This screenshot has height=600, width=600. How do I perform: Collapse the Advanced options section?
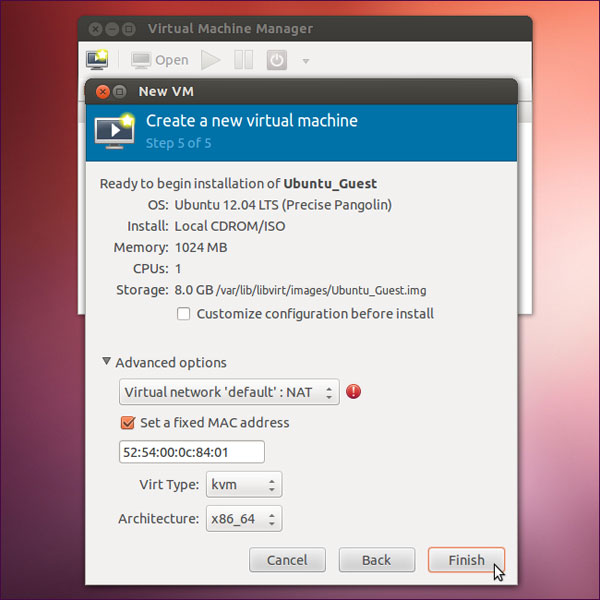pyautogui.click(x=106, y=361)
